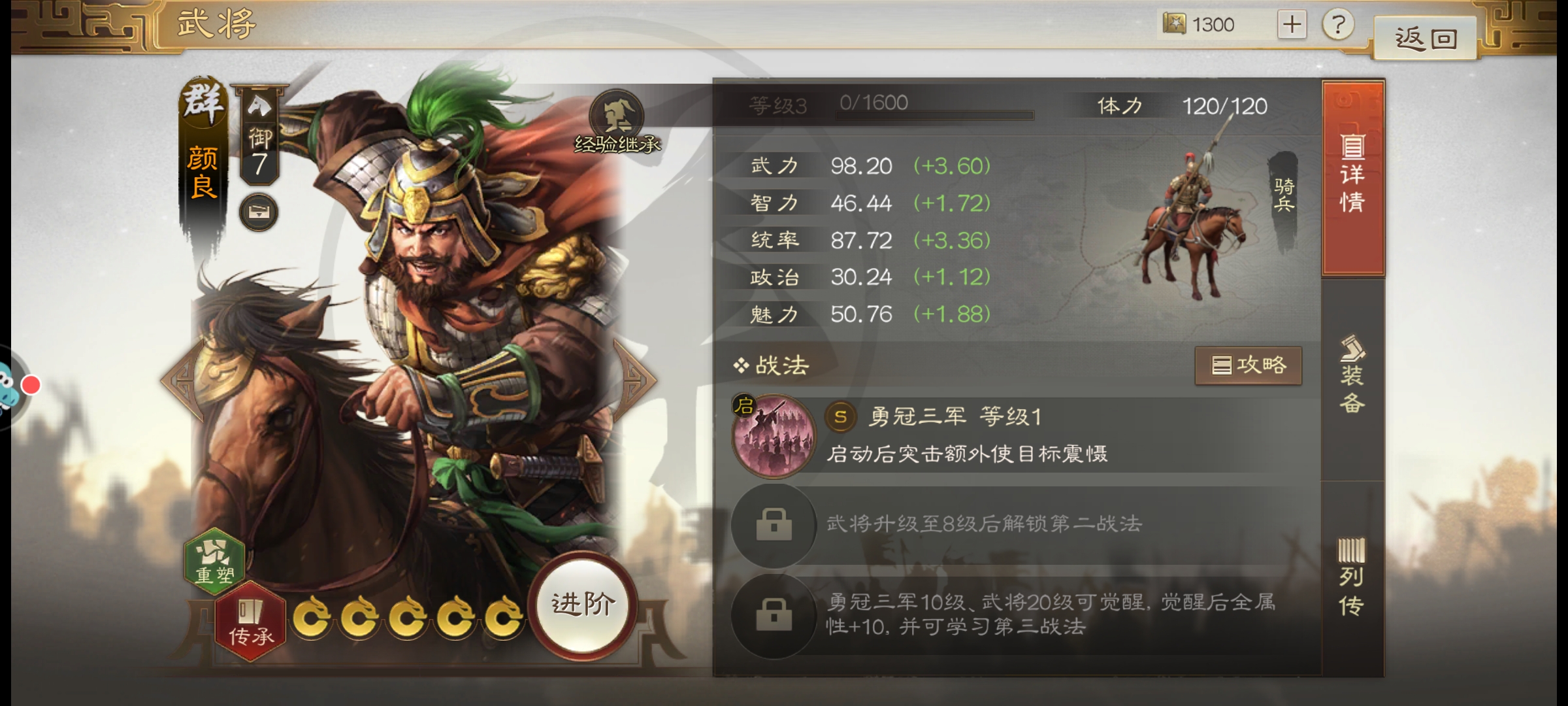Viewport: 1568px width, 706px height.
Task: Switch to the 装备 equipment tab
Action: pyautogui.click(x=1352, y=375)
